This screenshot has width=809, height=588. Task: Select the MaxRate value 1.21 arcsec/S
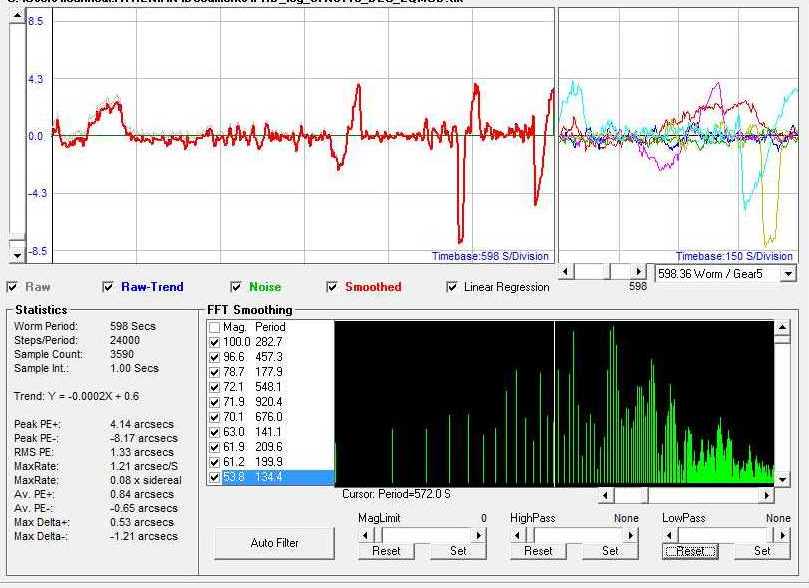144,466
